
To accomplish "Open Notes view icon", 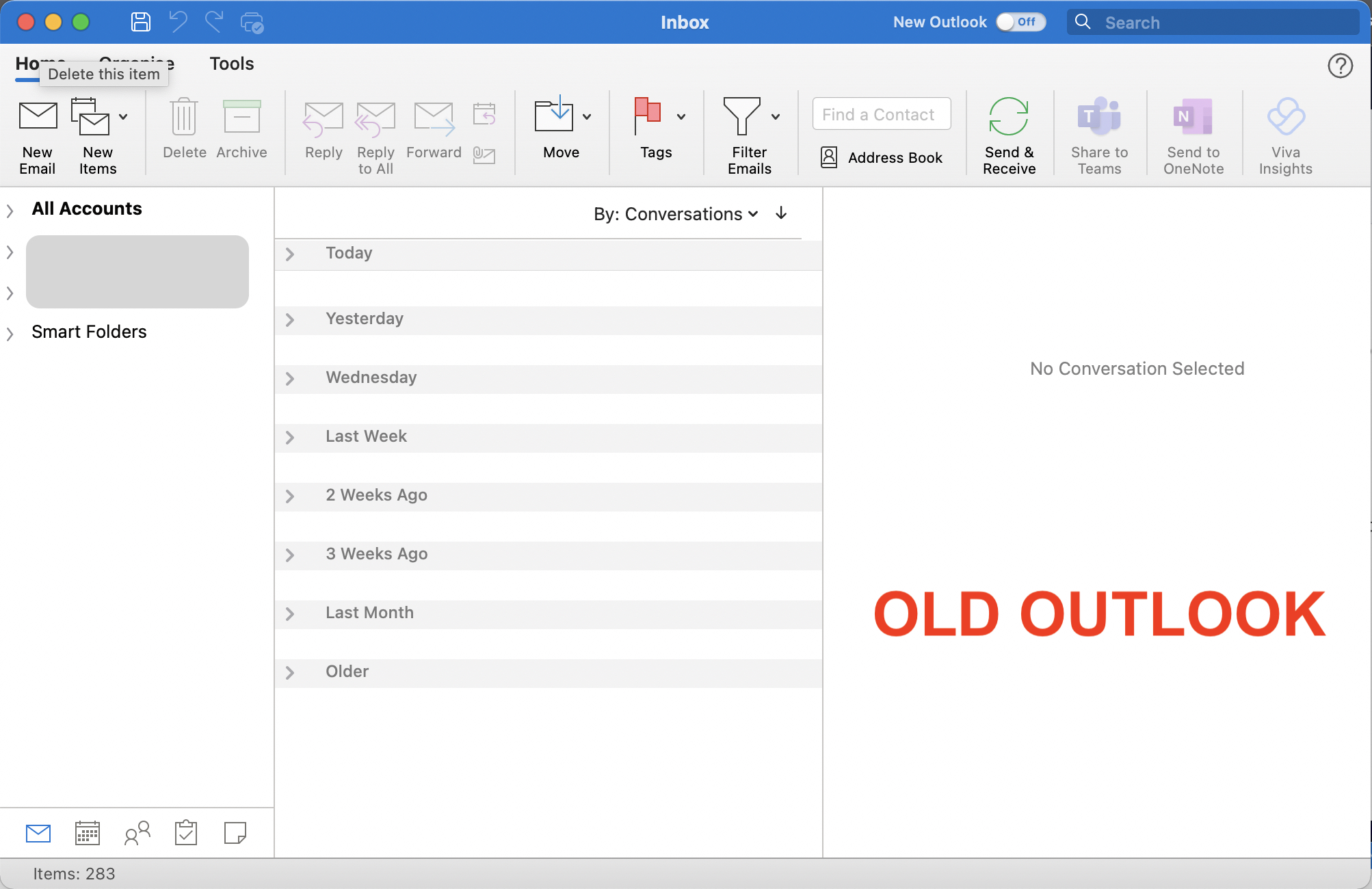I will 235,833.
